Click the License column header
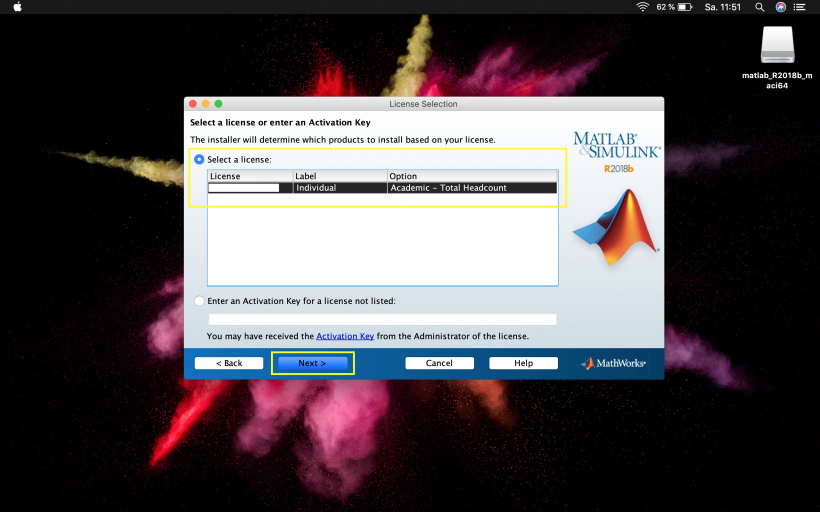Screen dimensions: 820x512 (249, 176)
